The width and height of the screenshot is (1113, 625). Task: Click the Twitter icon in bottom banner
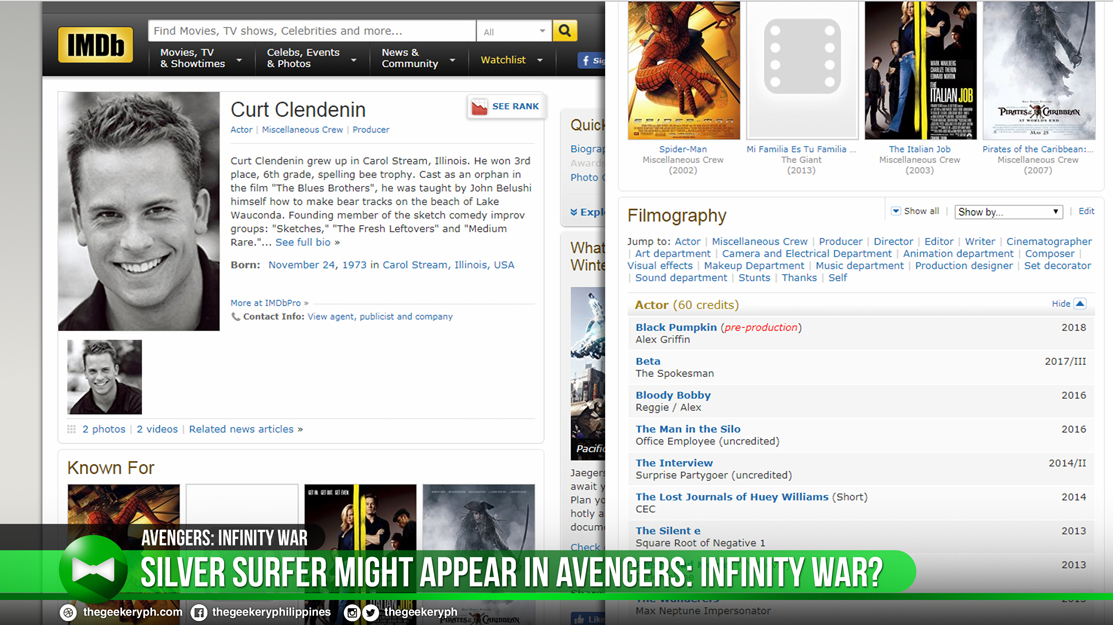(x=371, y=612)
